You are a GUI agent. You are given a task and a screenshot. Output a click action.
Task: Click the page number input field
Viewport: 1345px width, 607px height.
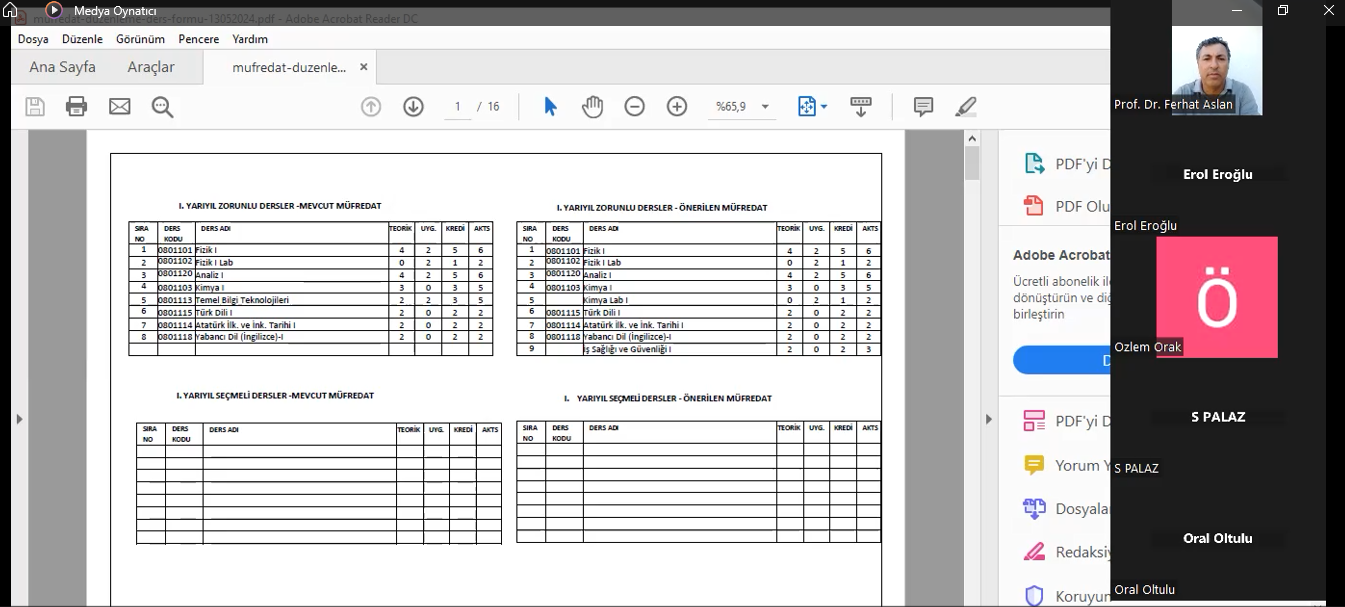click(457, 106)
